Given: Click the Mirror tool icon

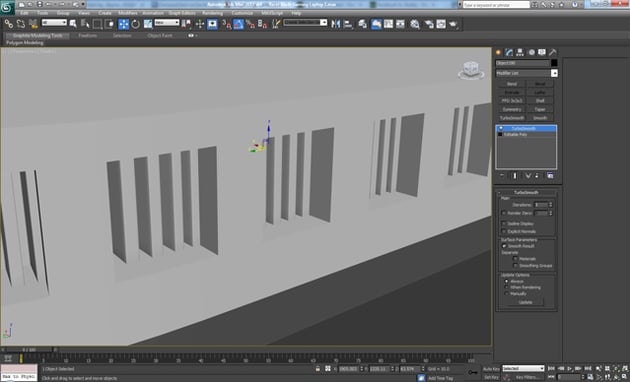Looking at the screenshot, I should click(x=335, y=24).
